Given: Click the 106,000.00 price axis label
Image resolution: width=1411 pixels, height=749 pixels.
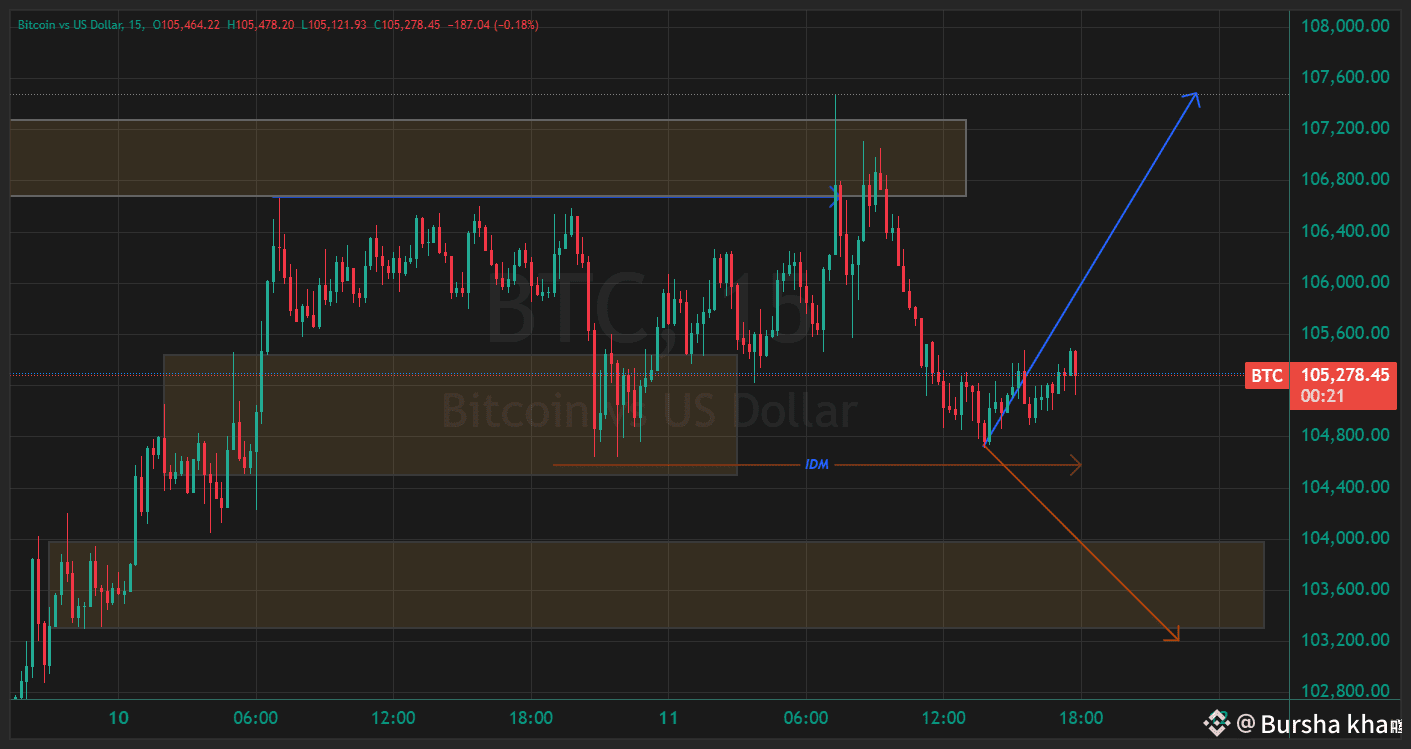Looking at the screenshot, I should (x=1344, y=282).
